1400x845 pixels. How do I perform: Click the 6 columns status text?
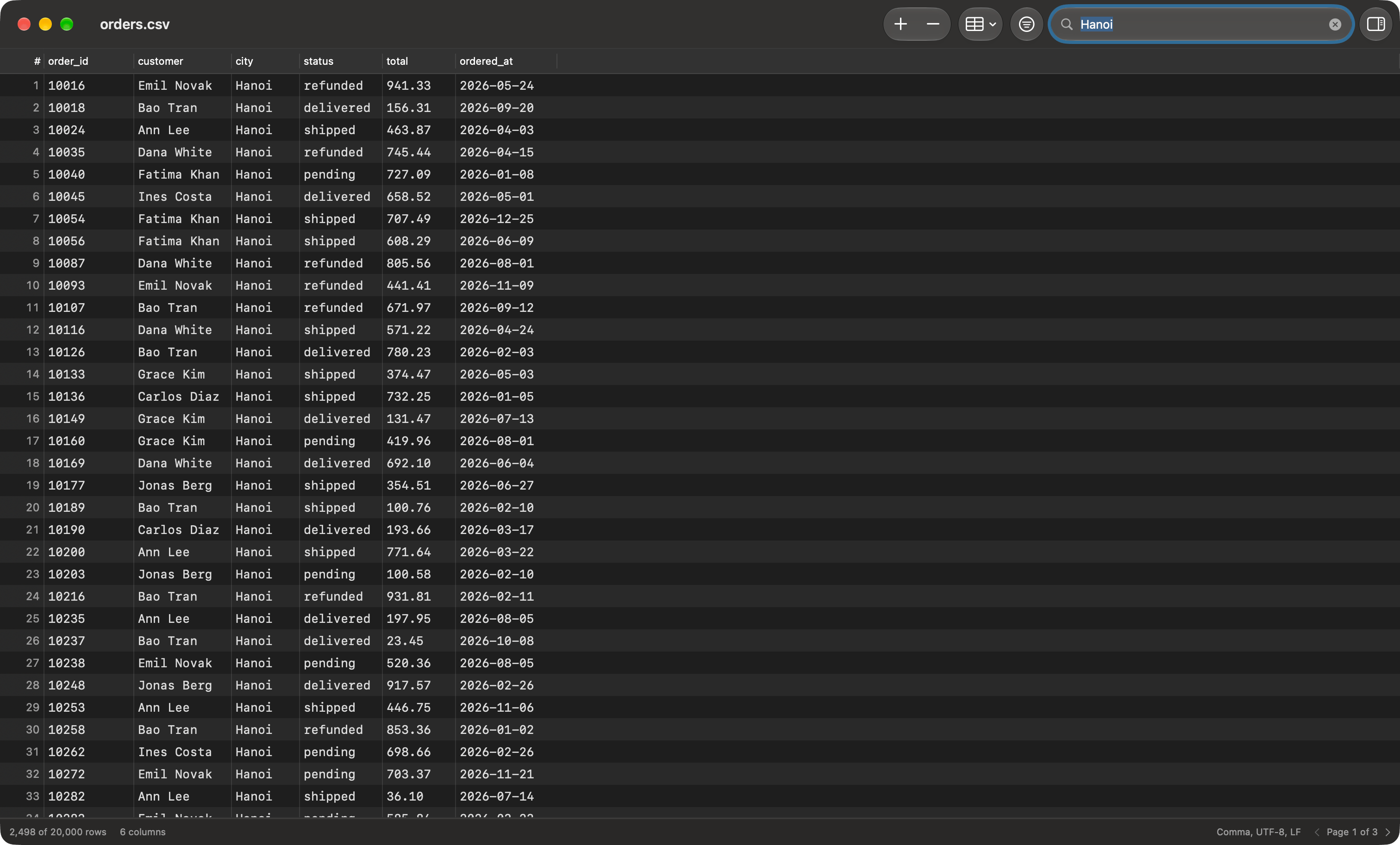pos(143,832)
